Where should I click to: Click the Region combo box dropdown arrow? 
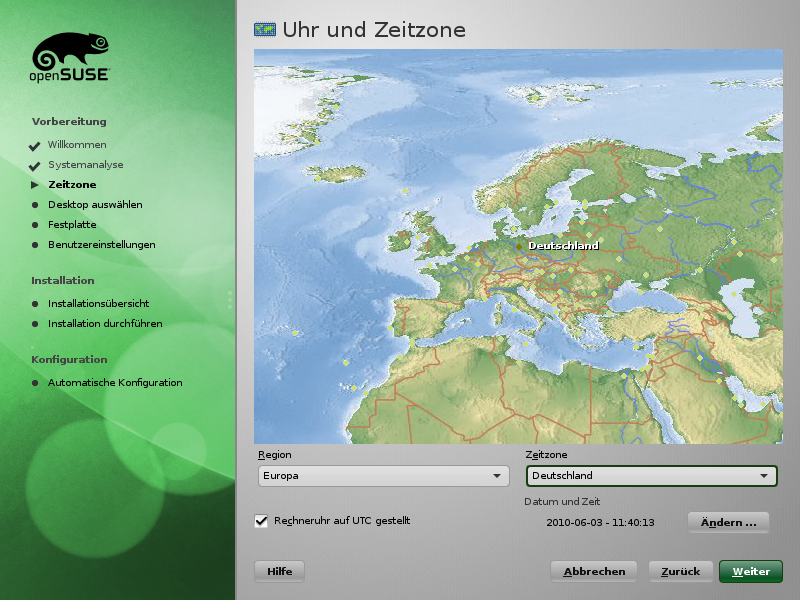[496, 476]
